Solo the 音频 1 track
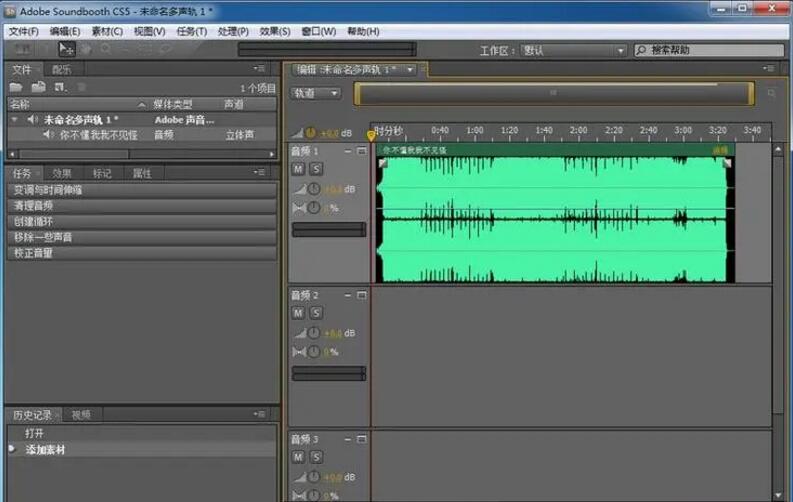Screen dimensions: 793x502 tap(314, 169)
